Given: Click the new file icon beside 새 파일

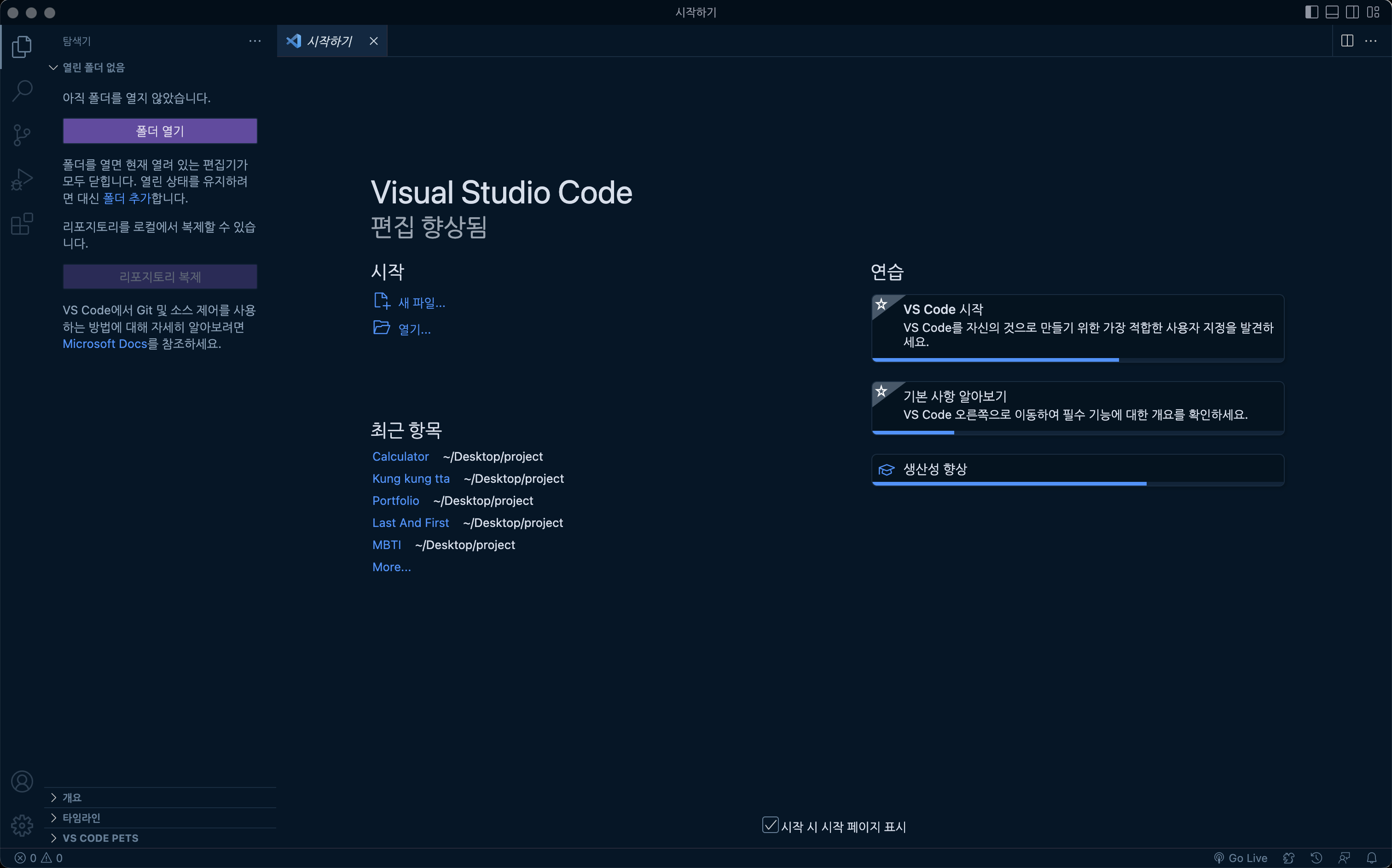Looking at the screenshot, I should [x=382, y=301].
